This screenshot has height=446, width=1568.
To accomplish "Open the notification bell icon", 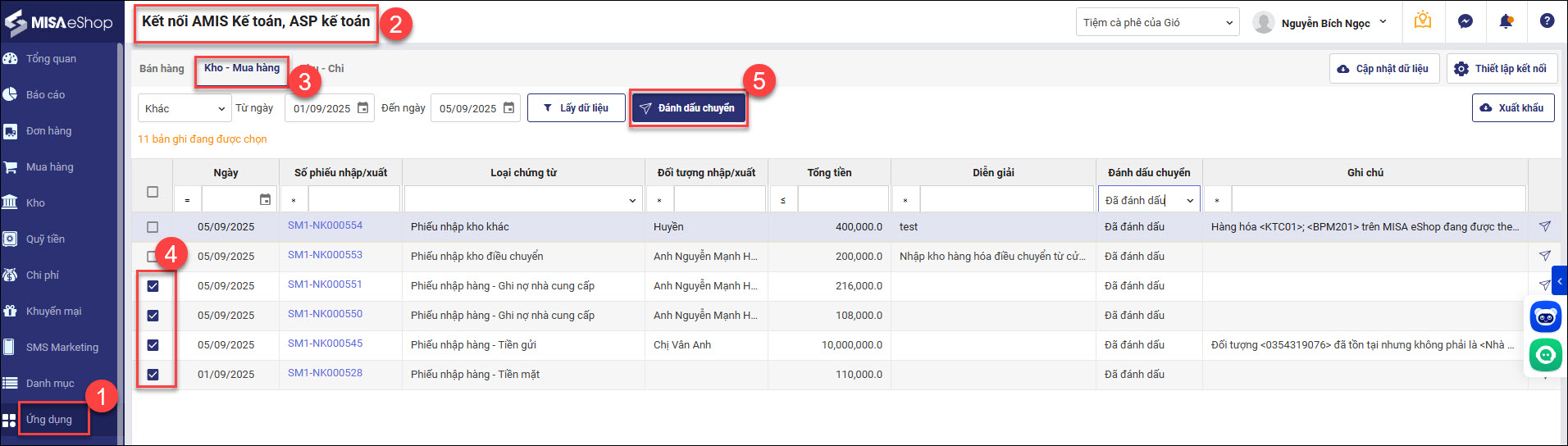I will pyautogui.click(x=1506, y=22).
